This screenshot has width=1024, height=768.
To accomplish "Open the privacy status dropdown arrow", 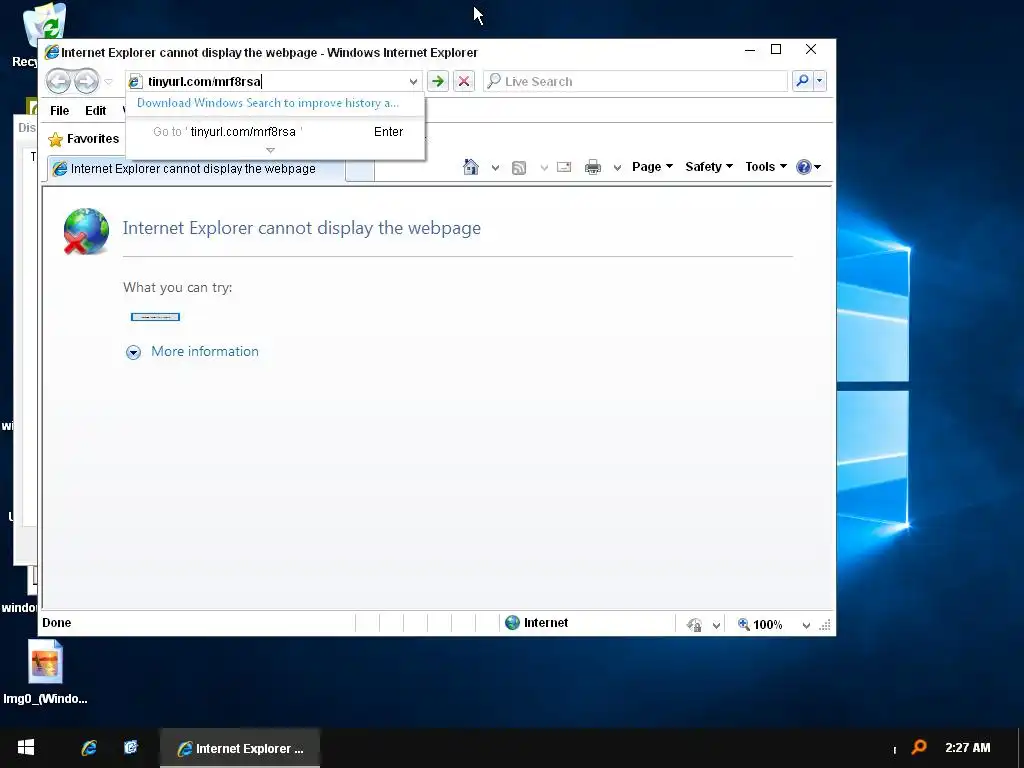I will 716,626.
